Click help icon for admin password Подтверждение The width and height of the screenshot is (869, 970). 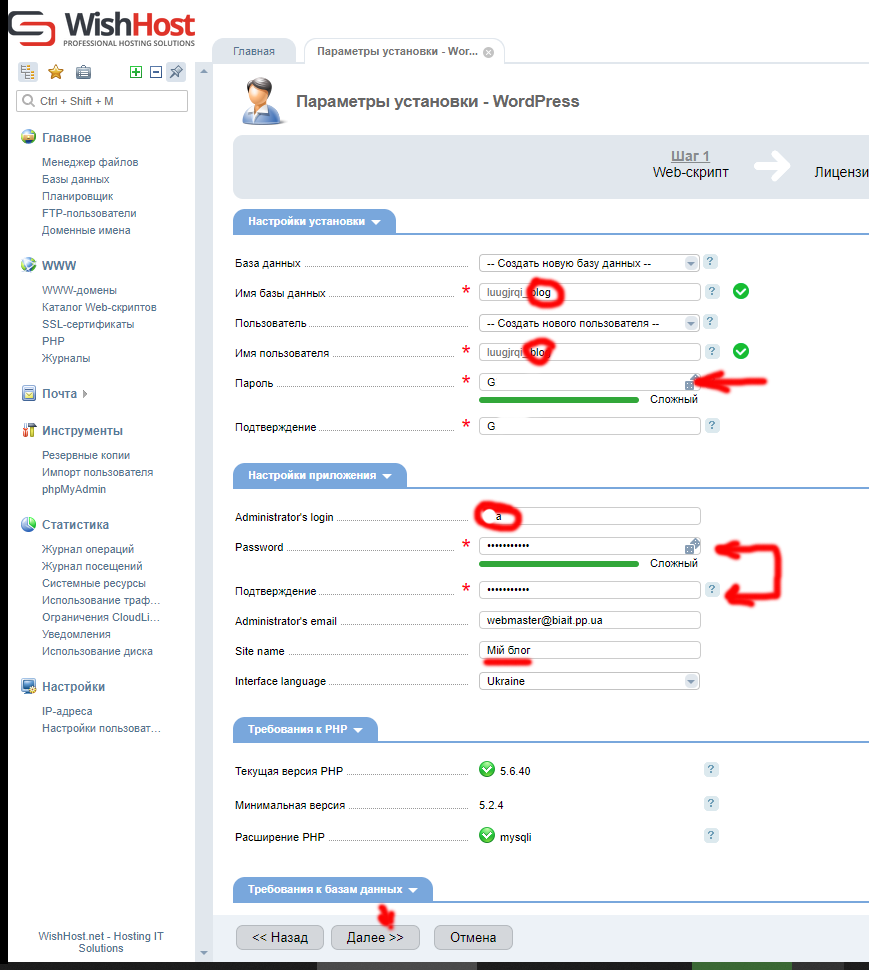pyautogui.click(x=713, y=590)
